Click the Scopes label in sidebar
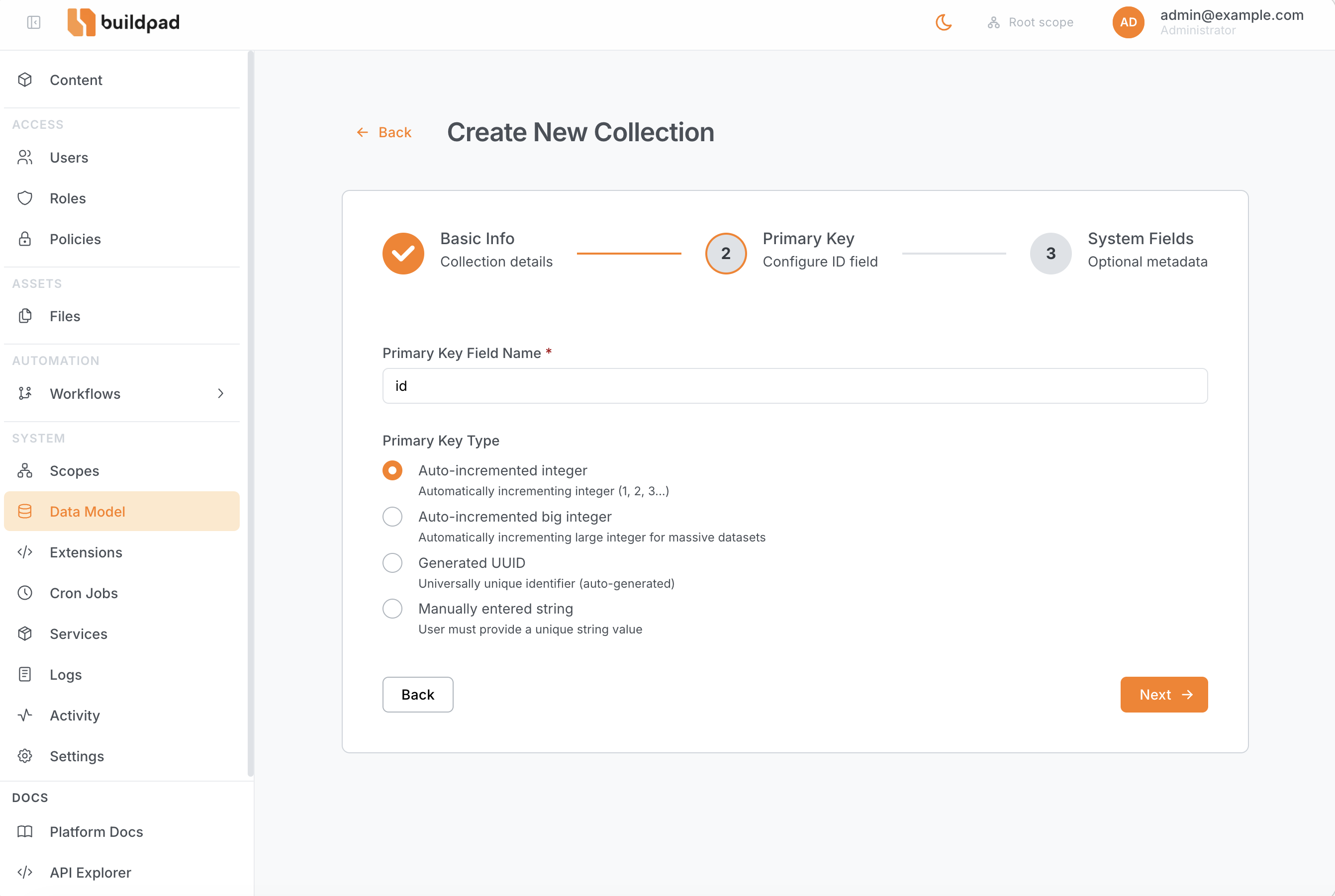The width and height of the screenshot is (1335, 896). (x=74, y=471)
